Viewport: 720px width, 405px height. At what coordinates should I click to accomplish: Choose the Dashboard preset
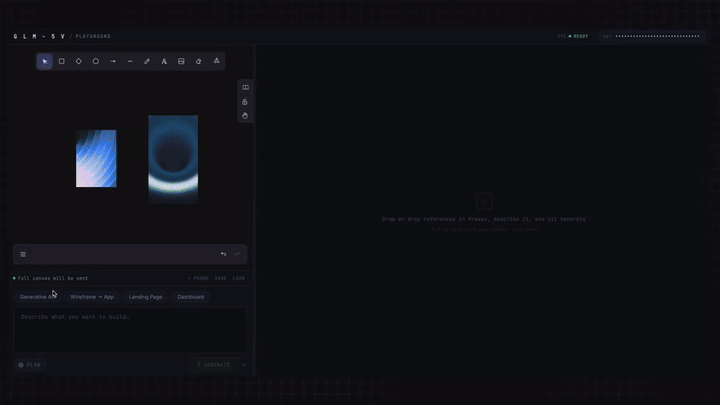(191, 297)
